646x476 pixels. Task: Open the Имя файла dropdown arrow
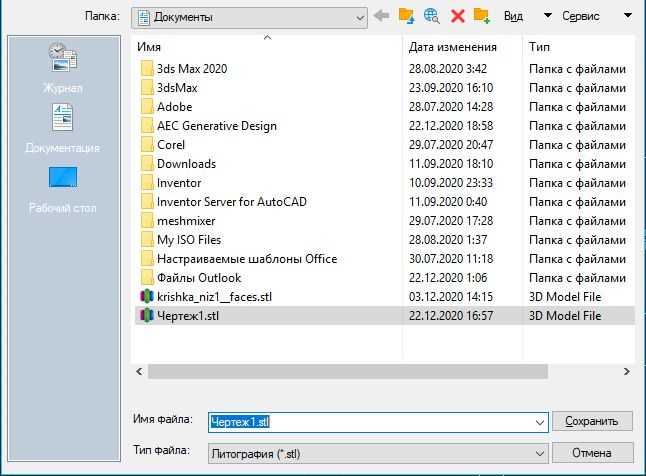(540, 422)
